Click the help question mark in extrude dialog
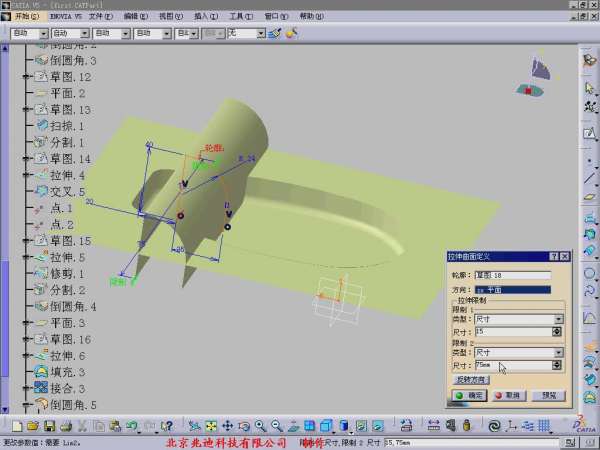Image resolution: width=600 pixels, height=450 pixels. [x=553, y=258]
